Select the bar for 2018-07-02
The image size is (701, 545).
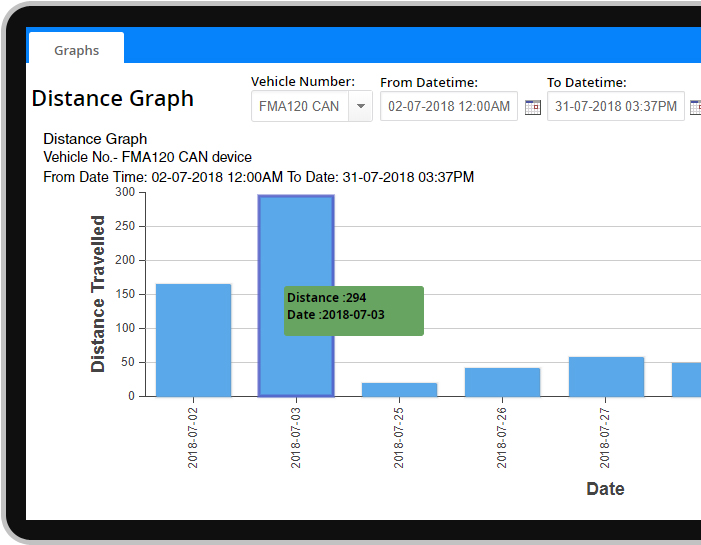(x=193, y=340)
